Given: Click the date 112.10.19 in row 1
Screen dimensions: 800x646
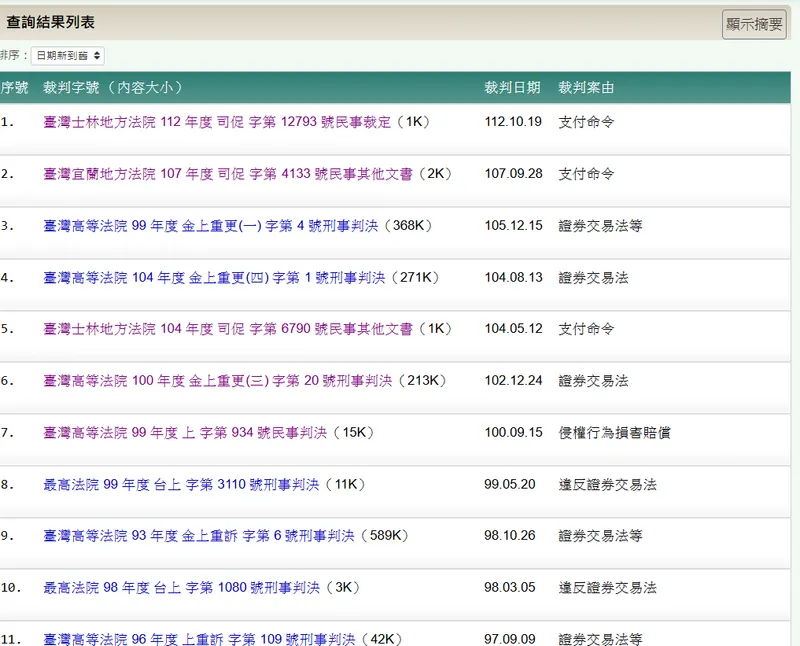Looking at the screenshot, I should (513, 122).
